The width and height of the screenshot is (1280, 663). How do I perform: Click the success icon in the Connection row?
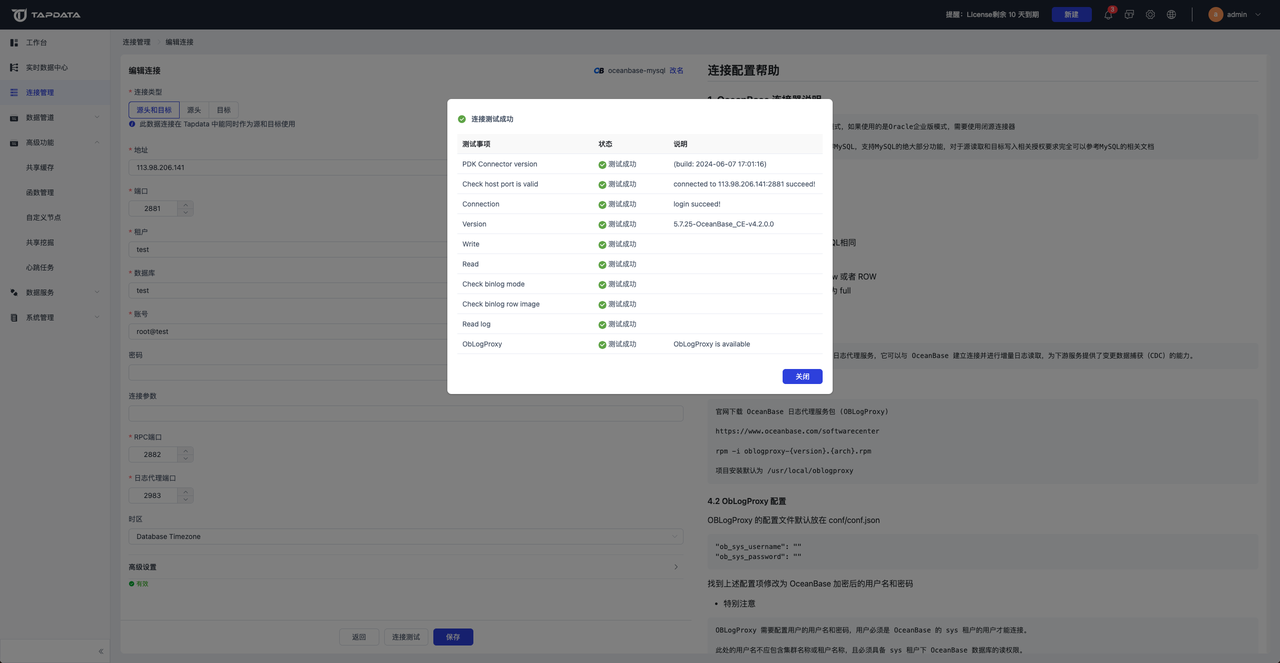click(603, 204)
